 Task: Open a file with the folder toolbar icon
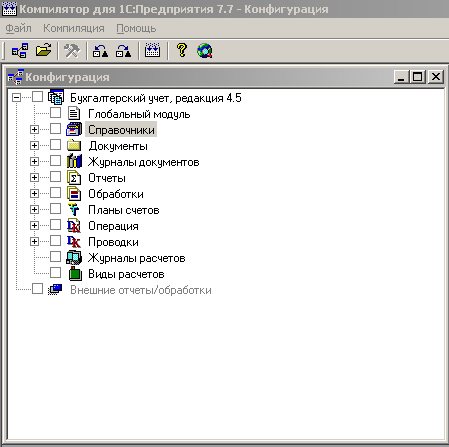tap(44, 51)
